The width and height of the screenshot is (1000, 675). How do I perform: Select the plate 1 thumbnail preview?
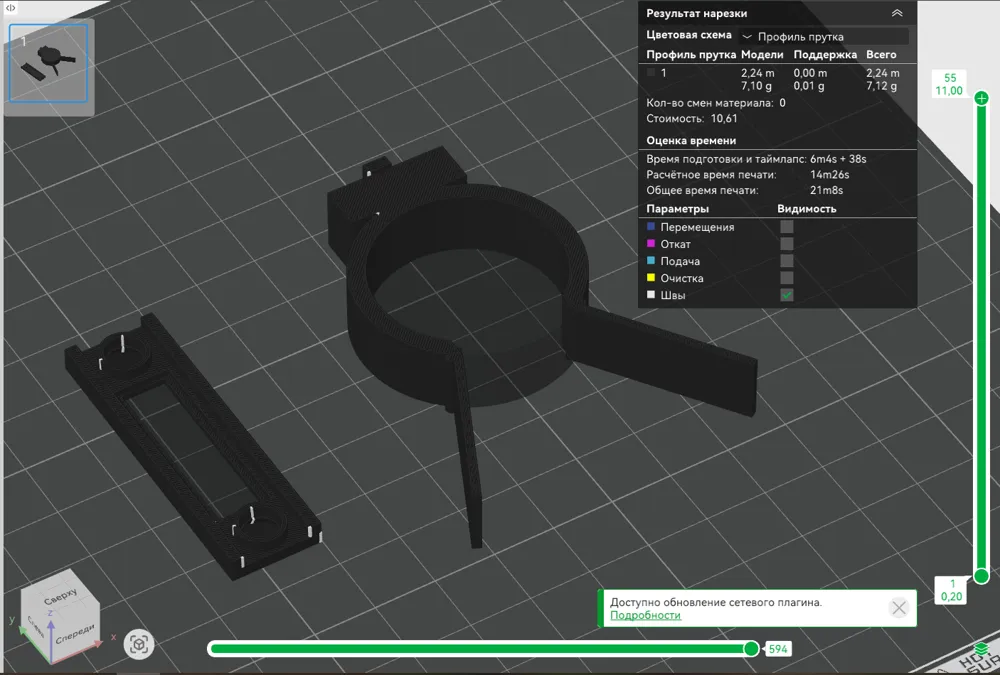[49, 62]
